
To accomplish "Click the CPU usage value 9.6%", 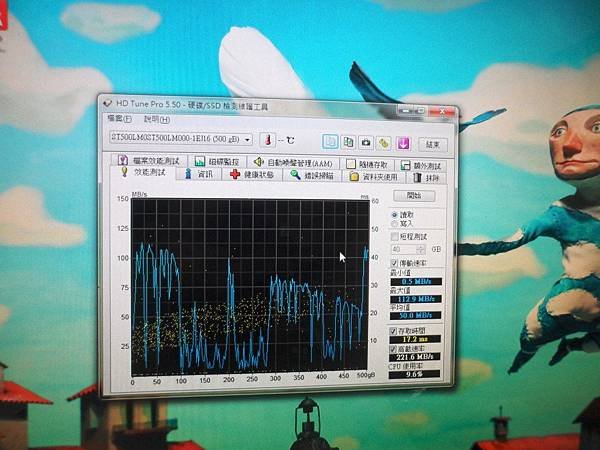I will pos(414,374).
